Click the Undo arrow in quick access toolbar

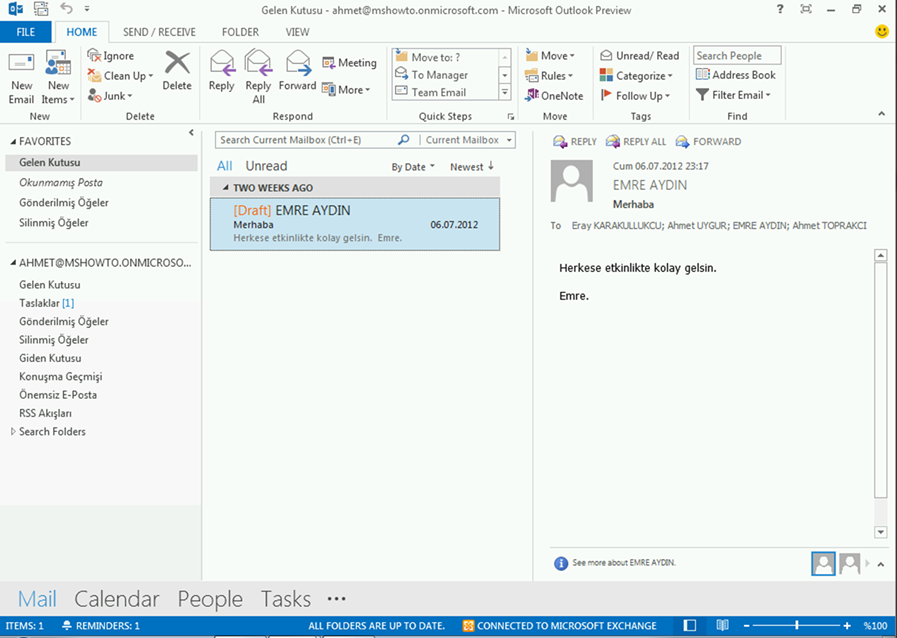click(66, 9)
